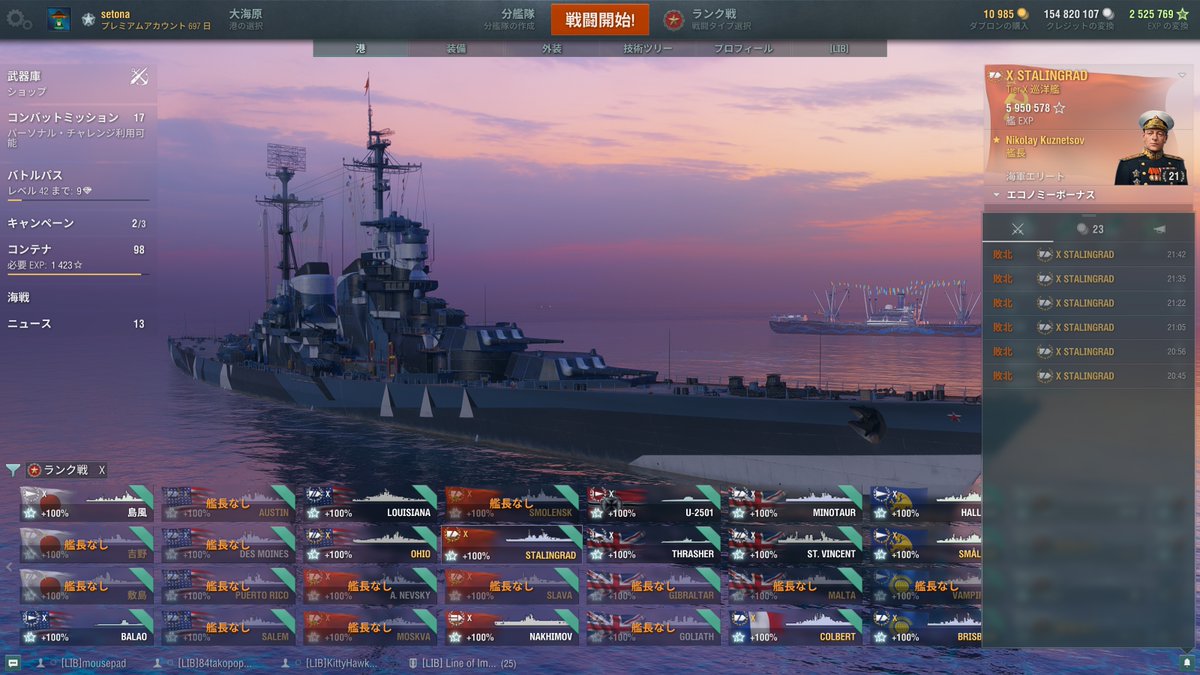Viewport: 1200px width, 675px height.
Task: Click the doubloon coin icon
Action: click(x=1022, y=14)
